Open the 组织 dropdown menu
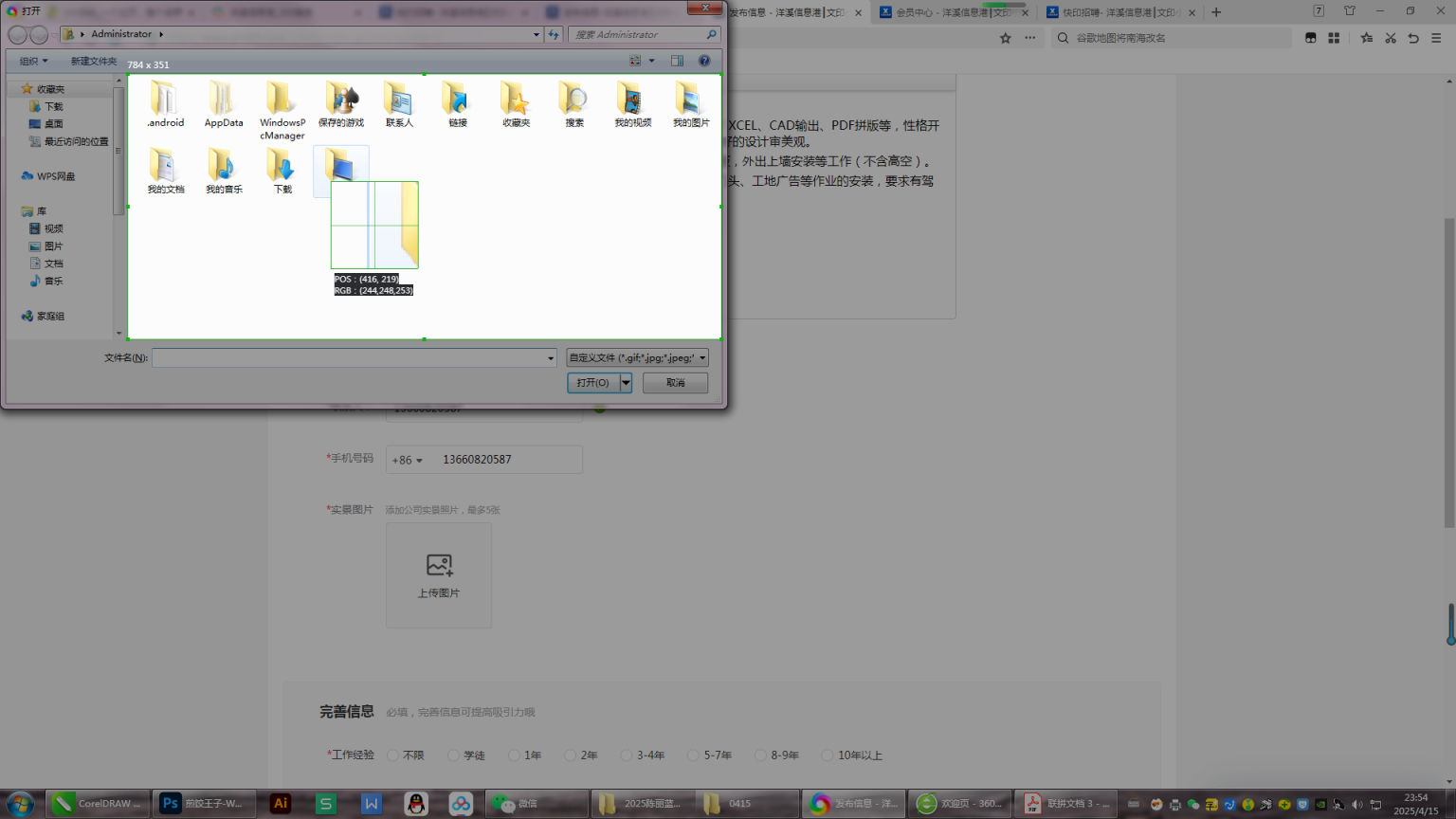 coord(33,61)
